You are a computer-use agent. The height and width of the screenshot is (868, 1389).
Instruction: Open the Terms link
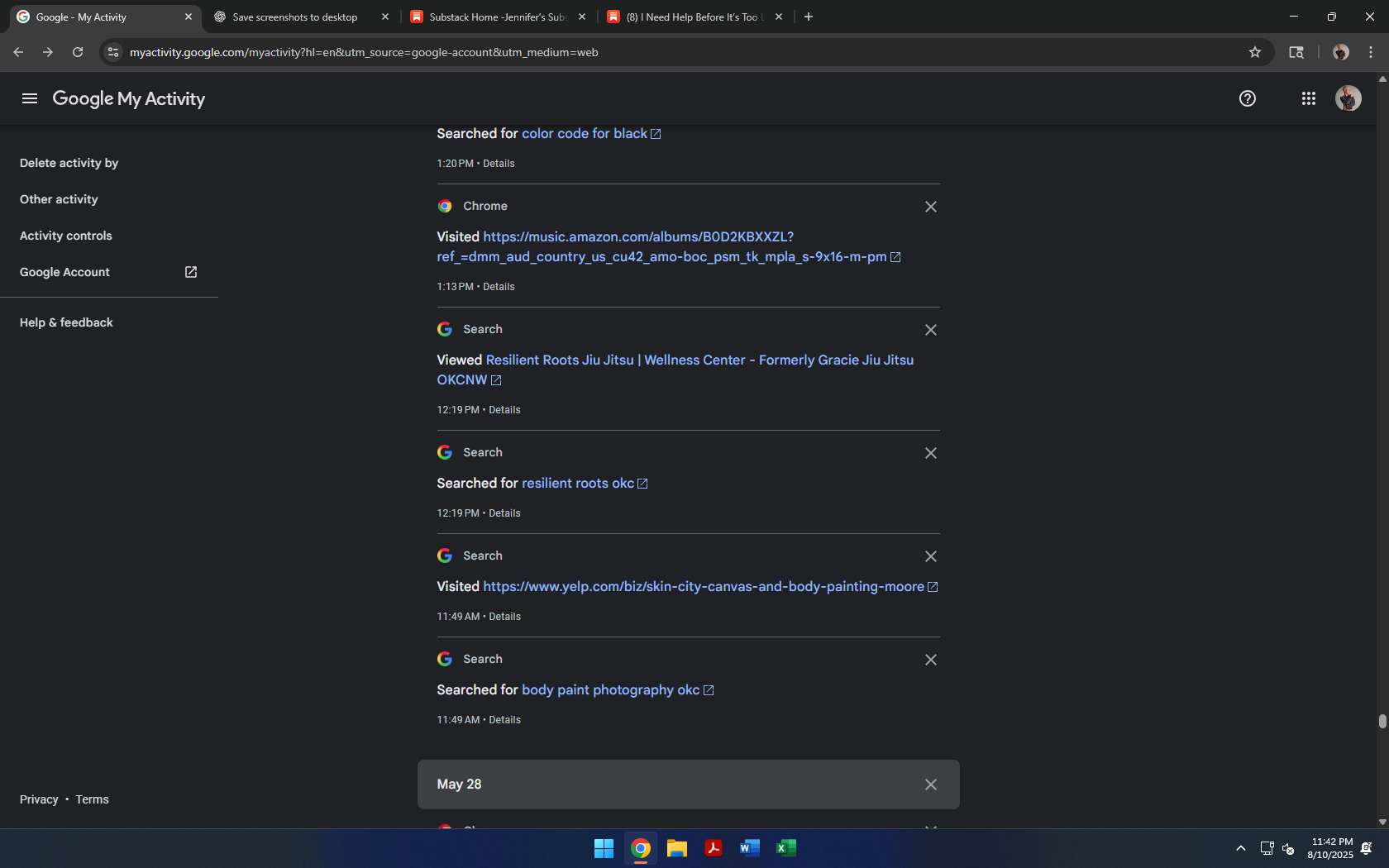pos(92,799)
